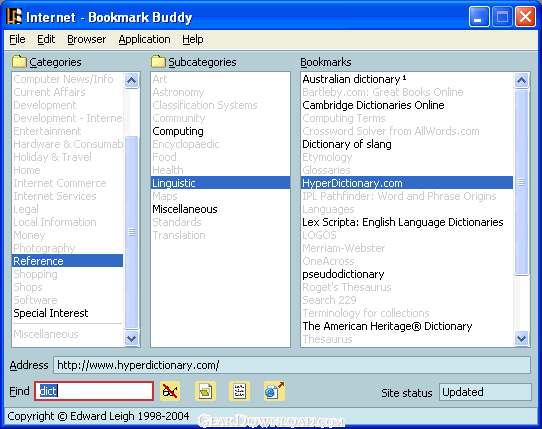Click the Address field with hyperdictionary URL
The height and width of the screenshot is (429, 542).
(292, 365)
